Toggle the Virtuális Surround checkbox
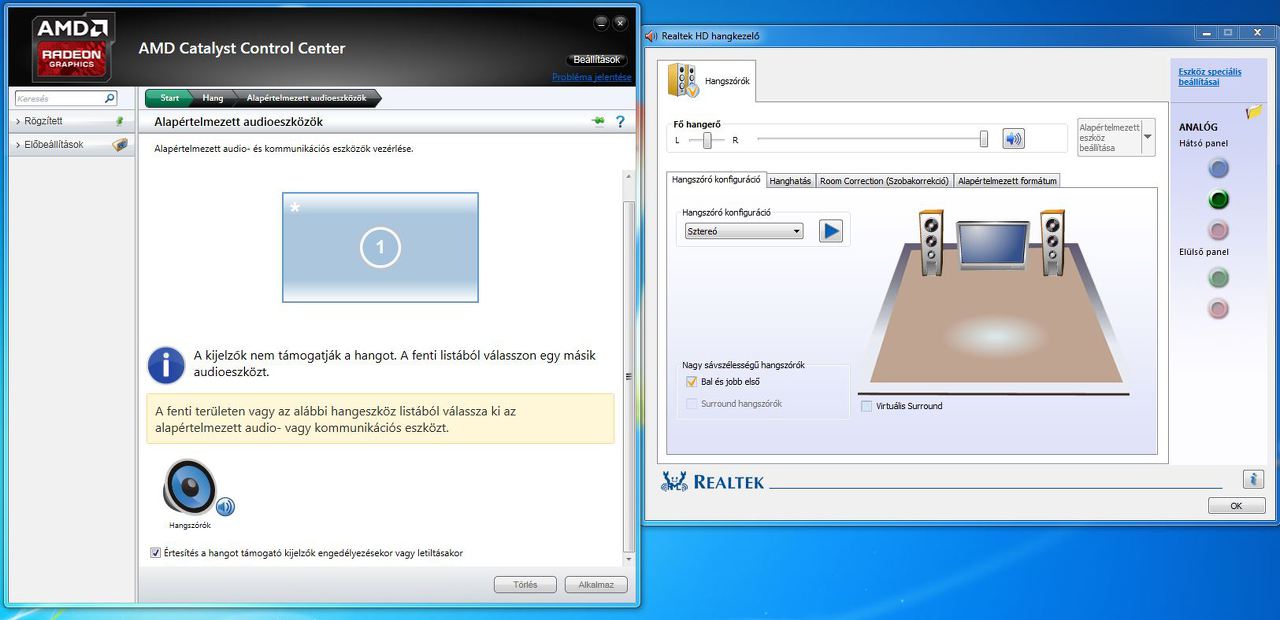 [866, 406]
